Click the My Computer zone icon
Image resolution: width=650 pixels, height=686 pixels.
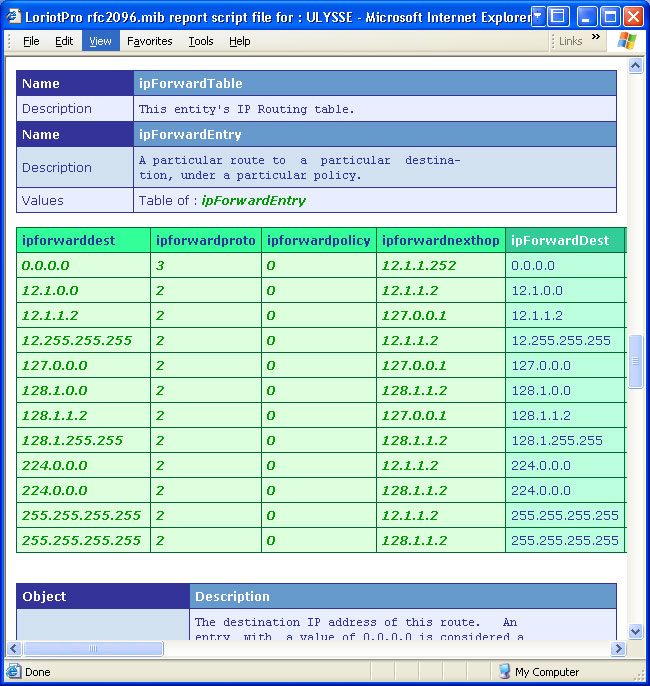[505, 672]
